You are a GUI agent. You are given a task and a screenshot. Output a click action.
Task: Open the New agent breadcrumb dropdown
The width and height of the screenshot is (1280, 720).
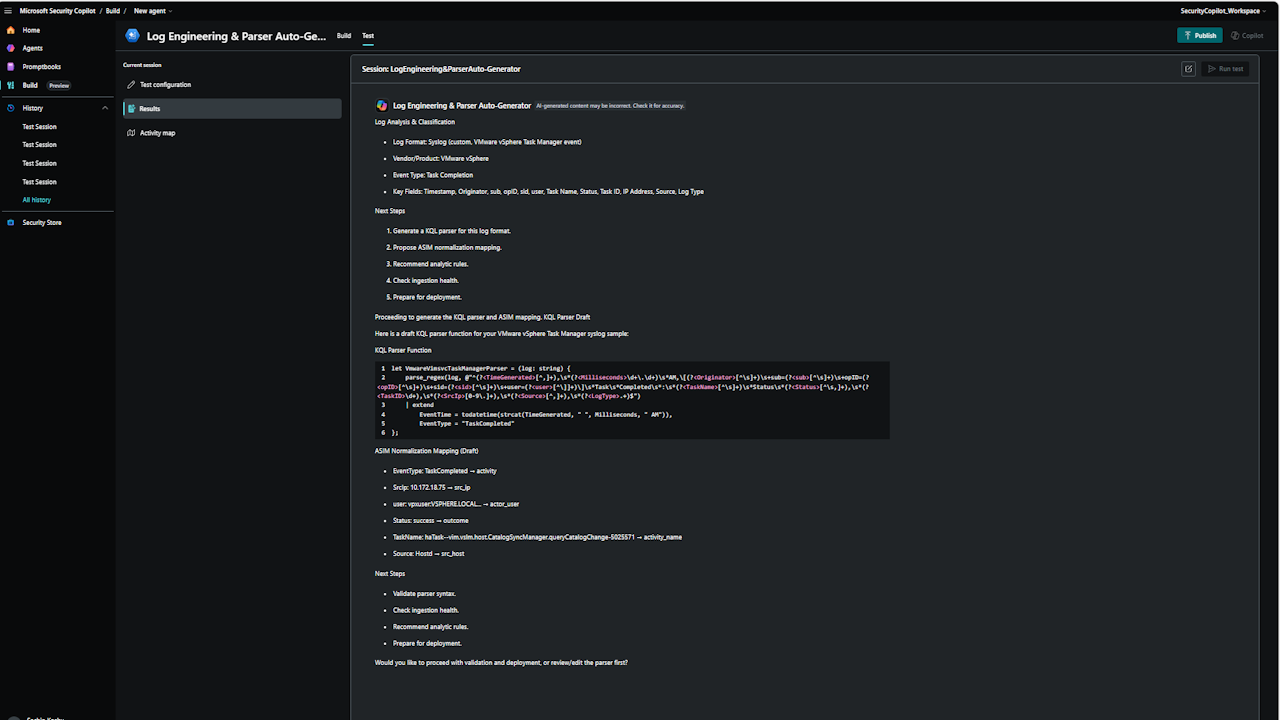[x=153, y=11]
